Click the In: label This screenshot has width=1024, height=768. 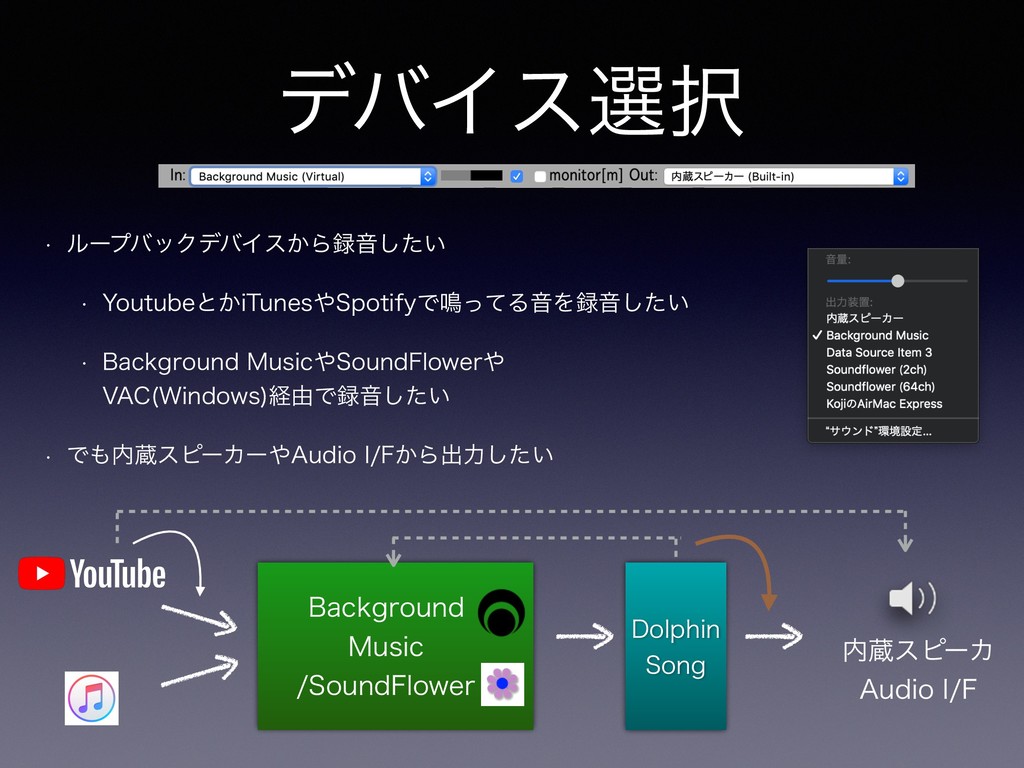(x=178, y=175)
